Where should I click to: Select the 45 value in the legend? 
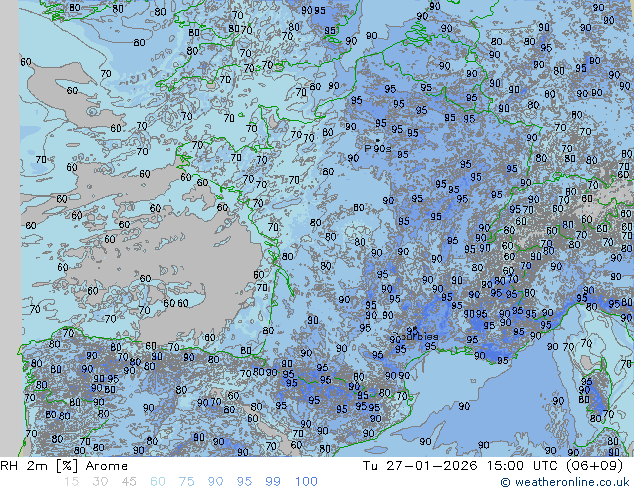coord(128,482)
